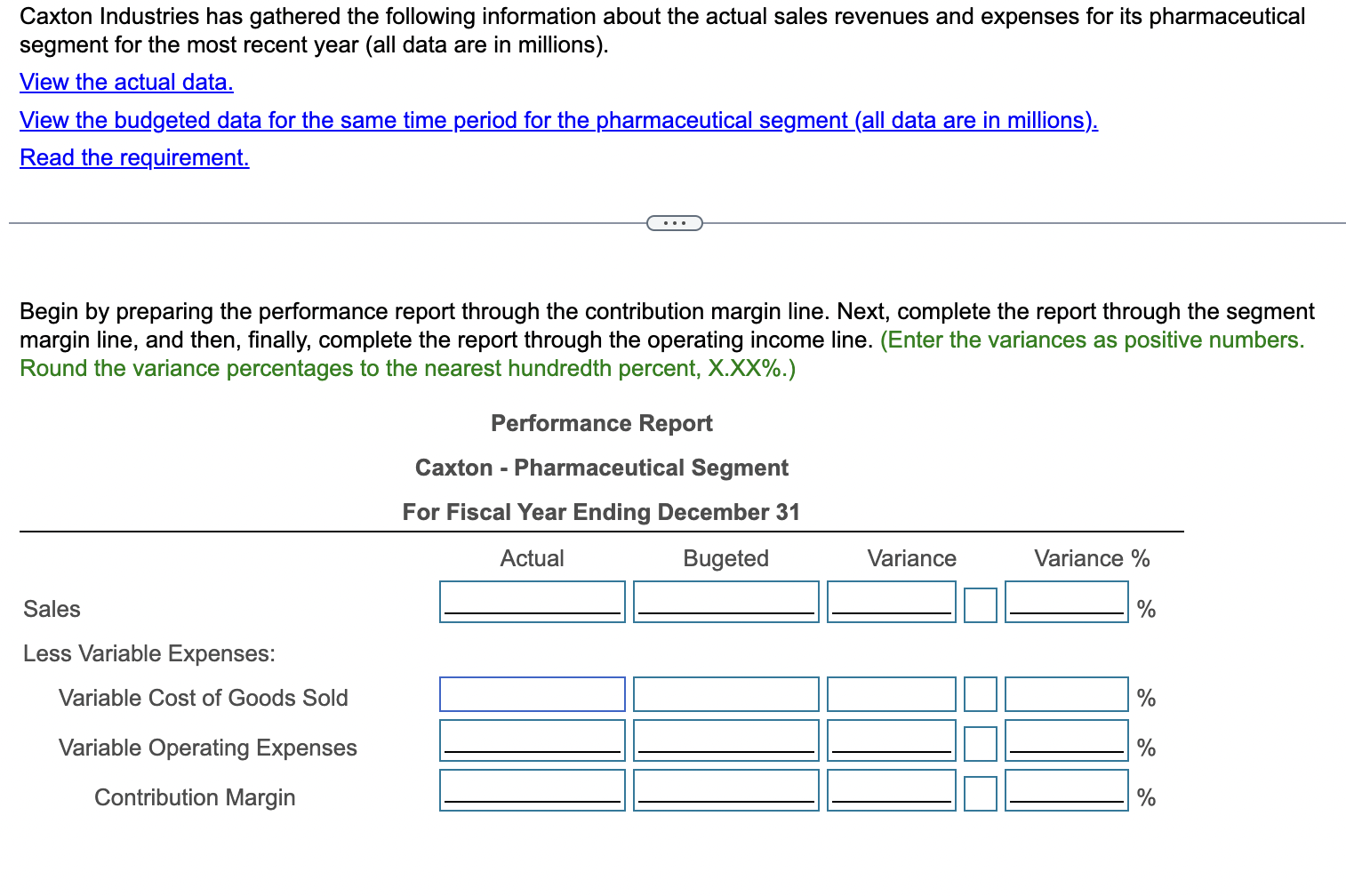Click the 'Sales' row label
Viewport: 1346px width, 896px height.
coord(52,609)
